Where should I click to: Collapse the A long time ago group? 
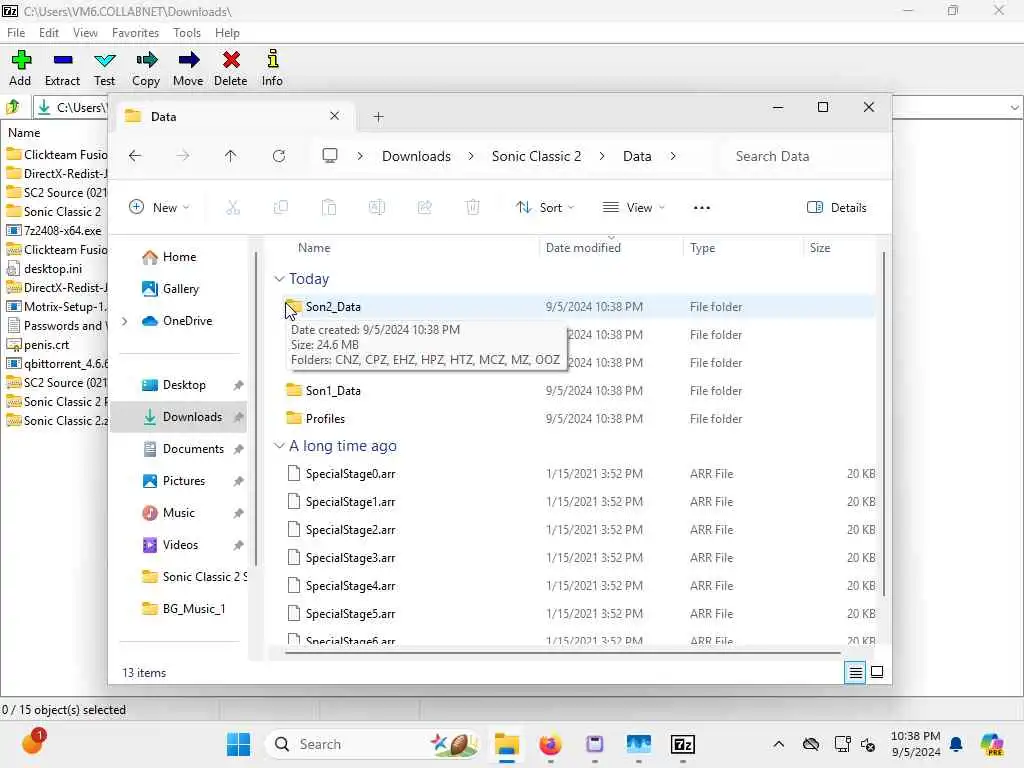pos(280,446)
